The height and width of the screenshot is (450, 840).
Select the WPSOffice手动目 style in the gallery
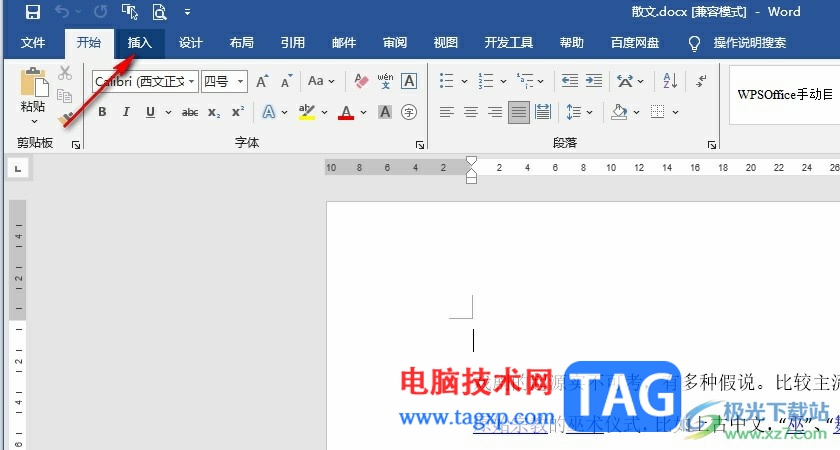pos(785,95)
